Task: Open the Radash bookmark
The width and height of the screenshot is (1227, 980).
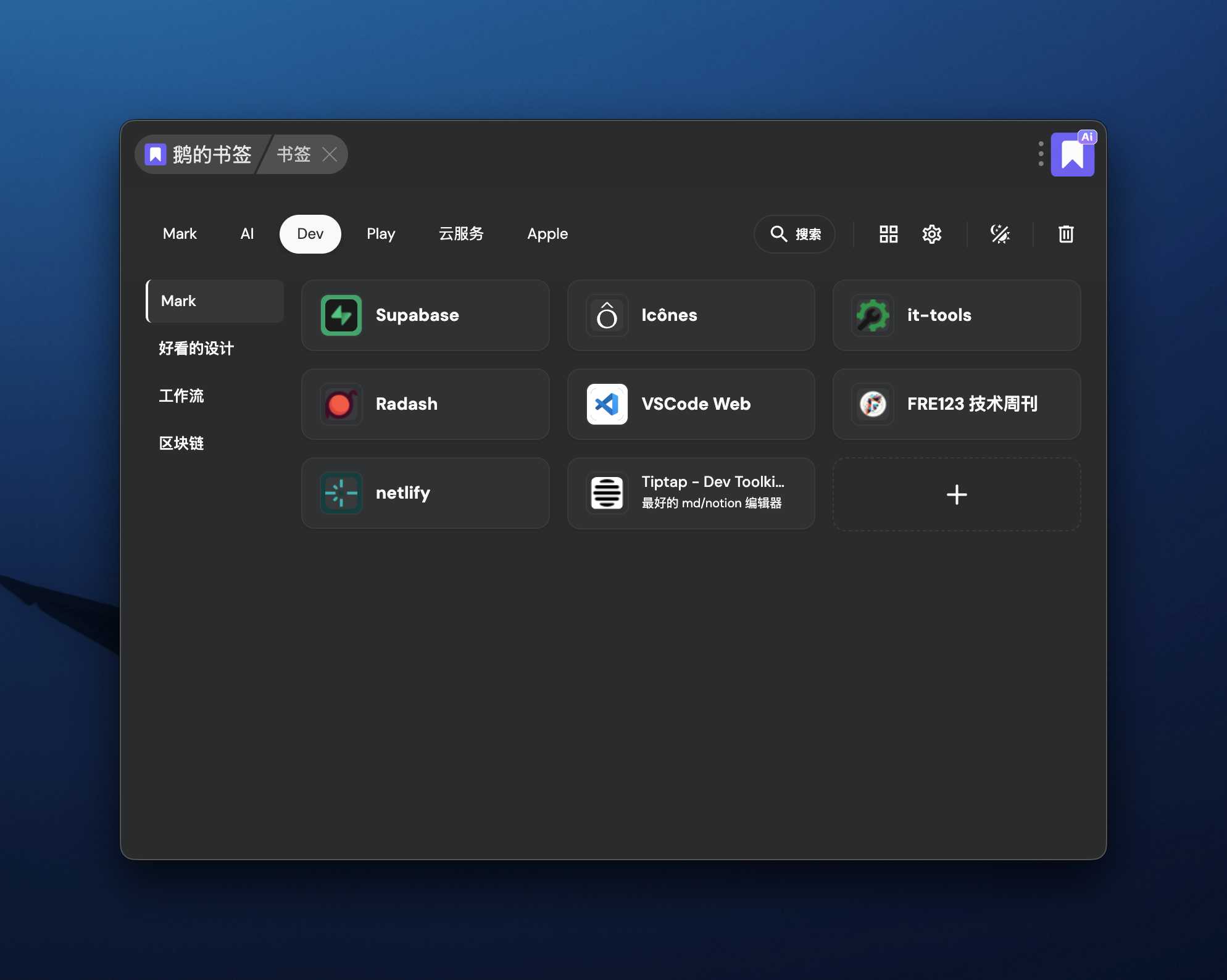Action: coord(425,404)
